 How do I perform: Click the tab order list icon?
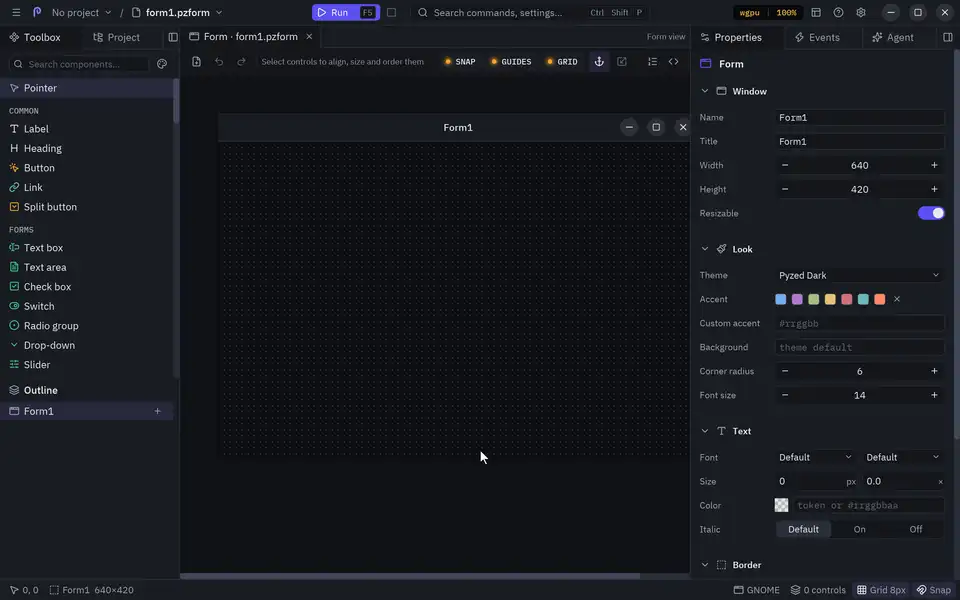652,61
